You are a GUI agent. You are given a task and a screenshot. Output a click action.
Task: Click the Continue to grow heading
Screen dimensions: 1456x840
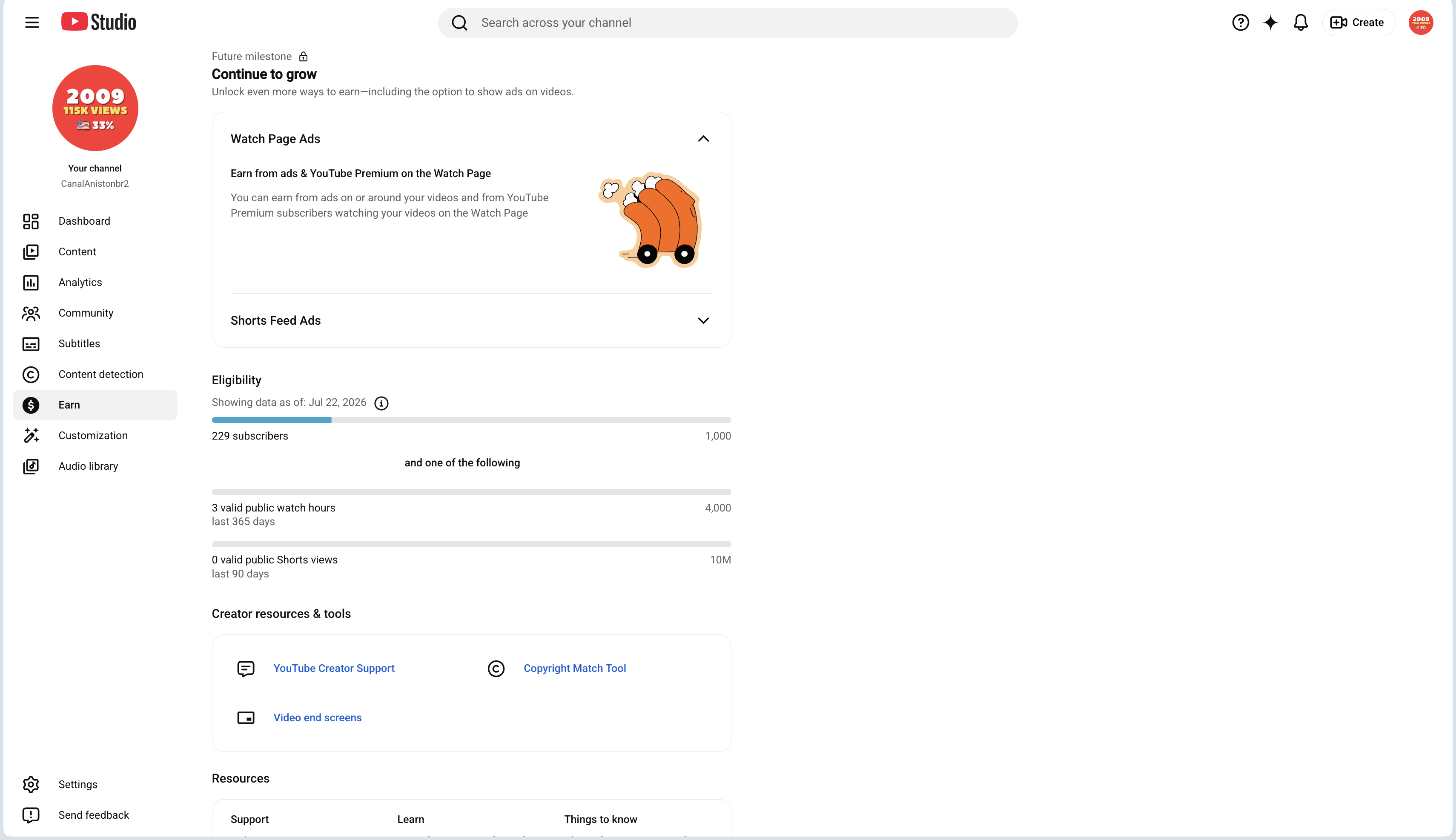click(264, 74)
